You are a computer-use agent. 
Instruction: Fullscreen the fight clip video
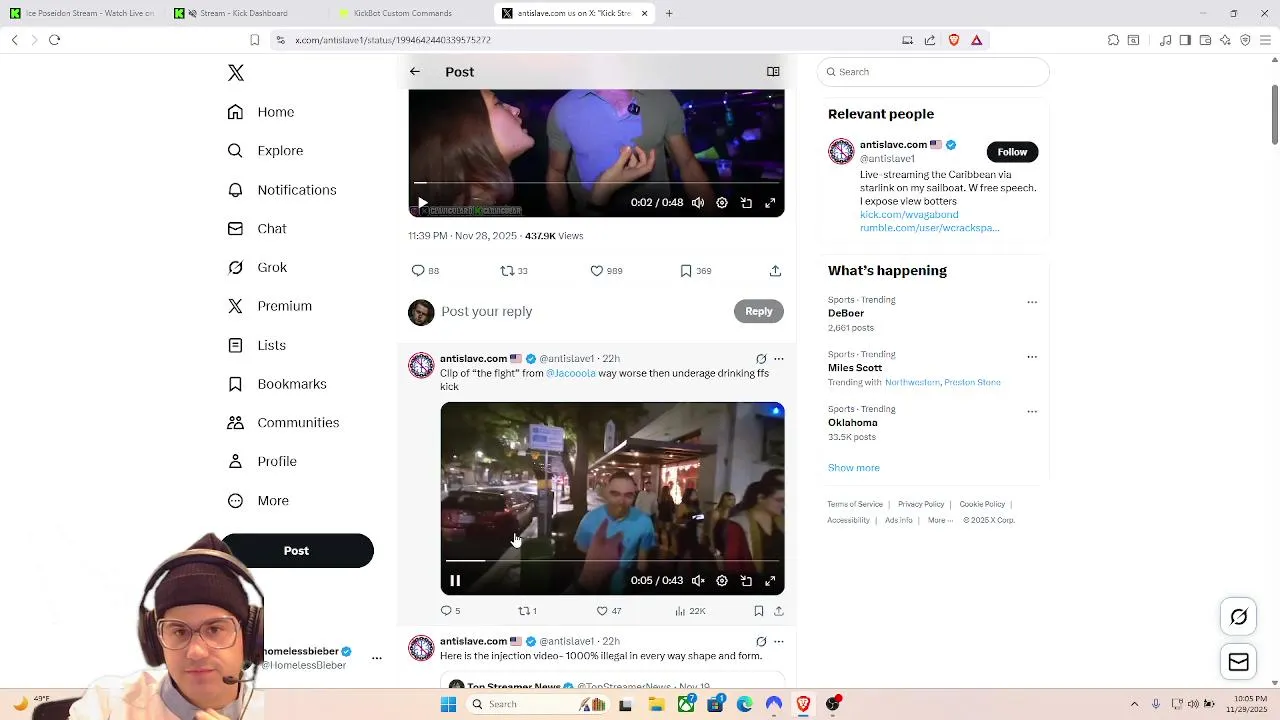[x=770, y=581]
